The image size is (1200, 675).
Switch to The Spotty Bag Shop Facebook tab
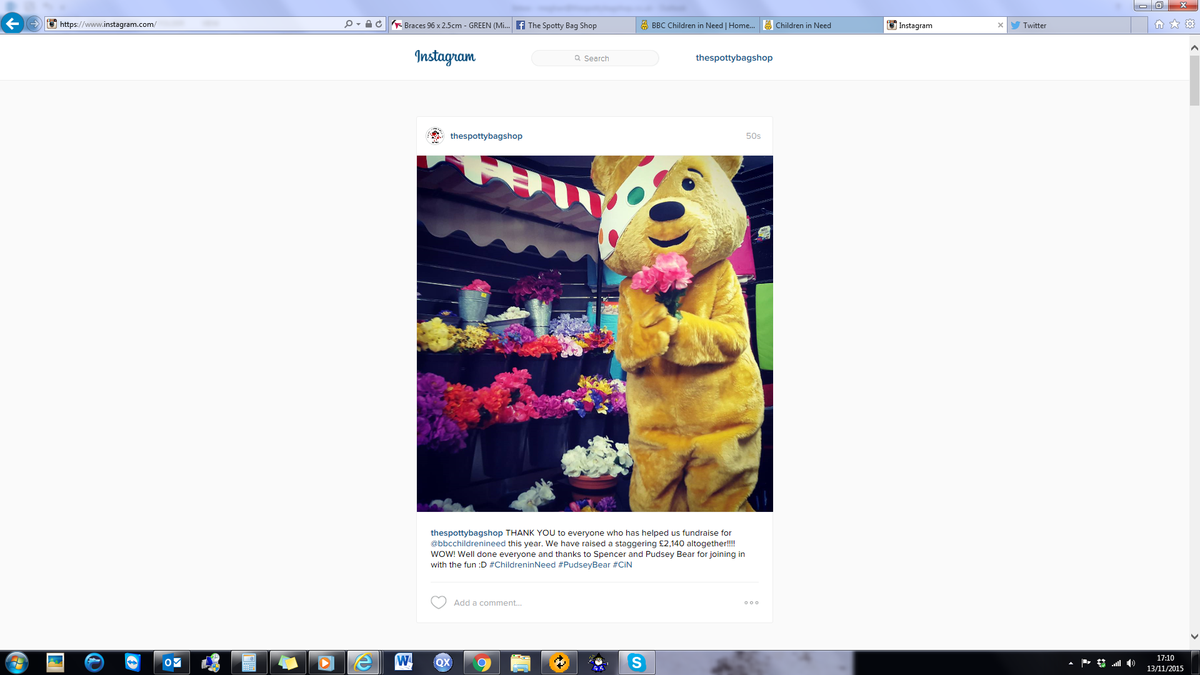(572, 25)
